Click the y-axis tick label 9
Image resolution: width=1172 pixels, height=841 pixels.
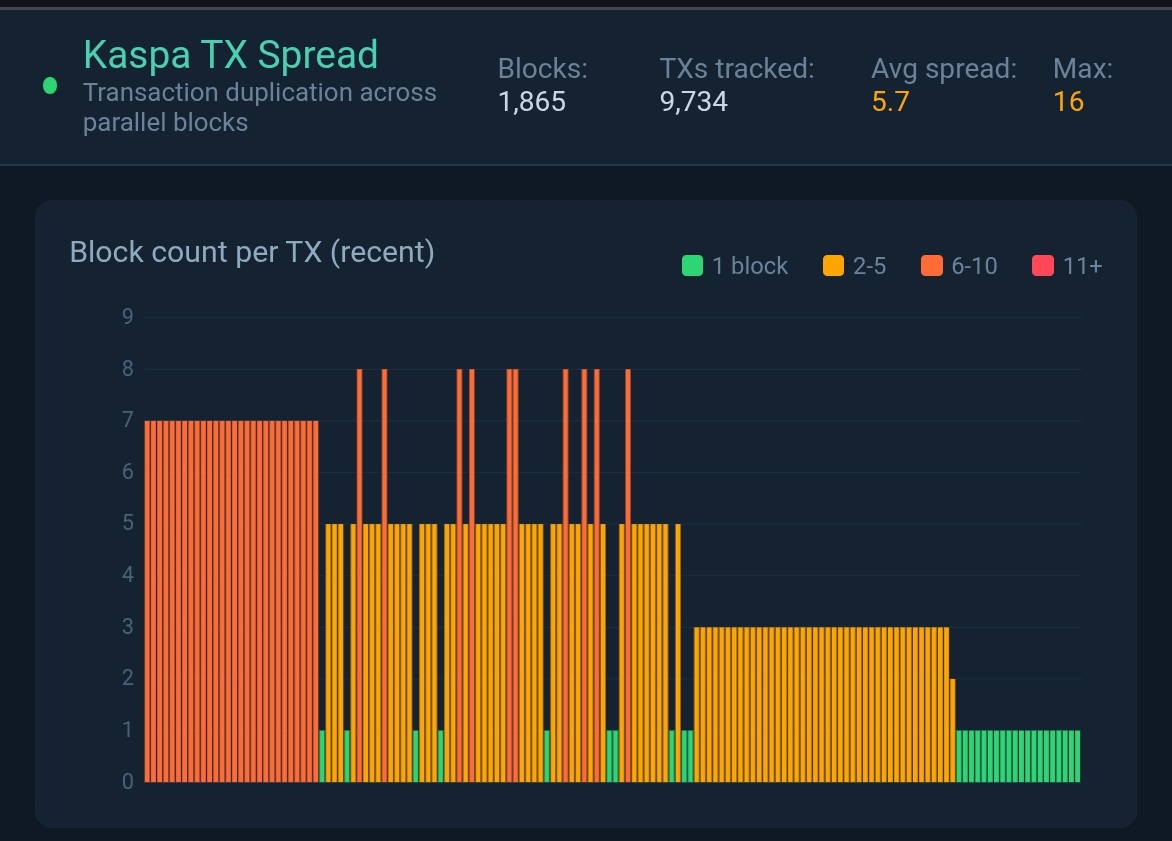click(x=128, y=317)
